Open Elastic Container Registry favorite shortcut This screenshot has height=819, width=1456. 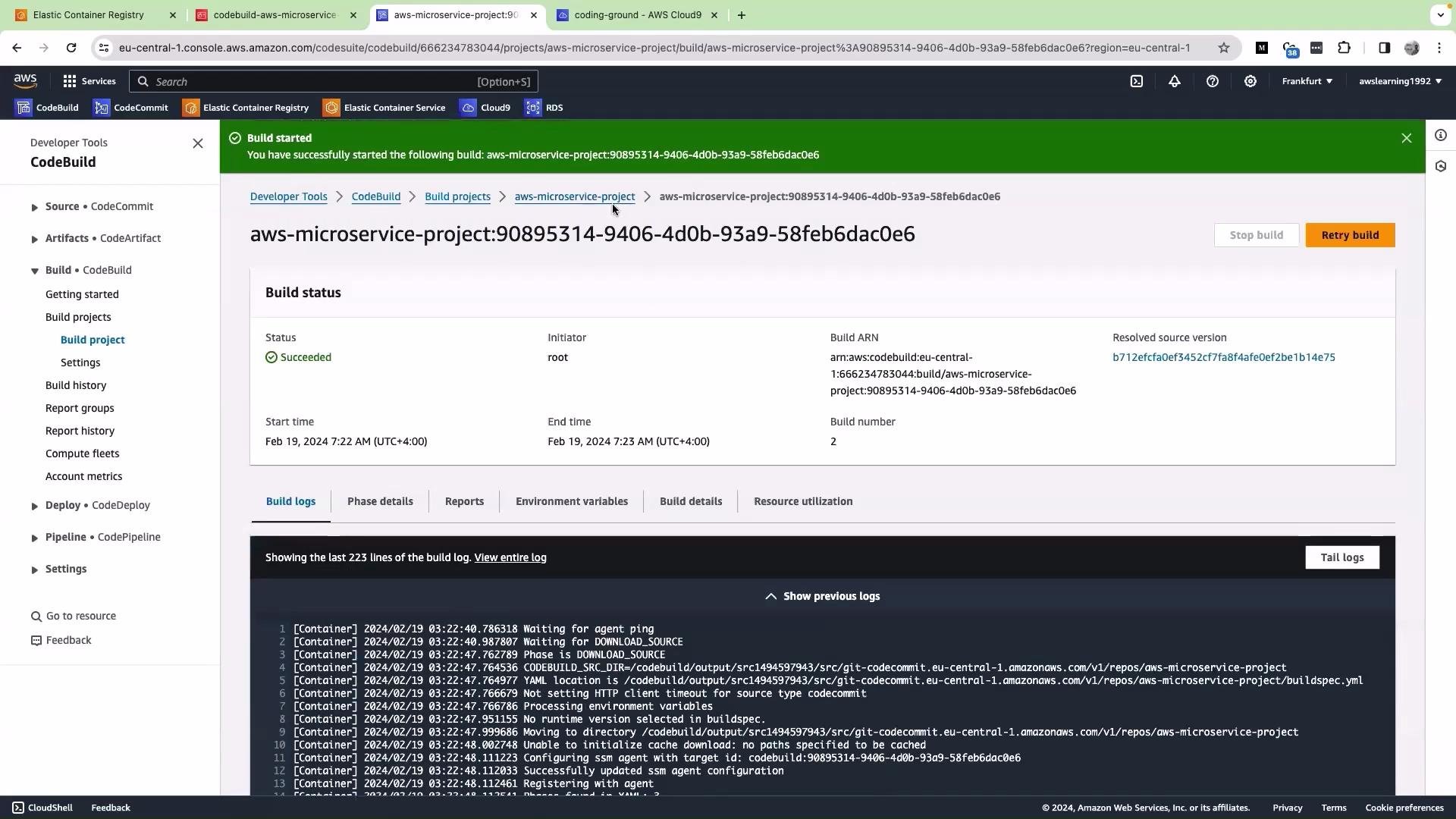(246, 108)
